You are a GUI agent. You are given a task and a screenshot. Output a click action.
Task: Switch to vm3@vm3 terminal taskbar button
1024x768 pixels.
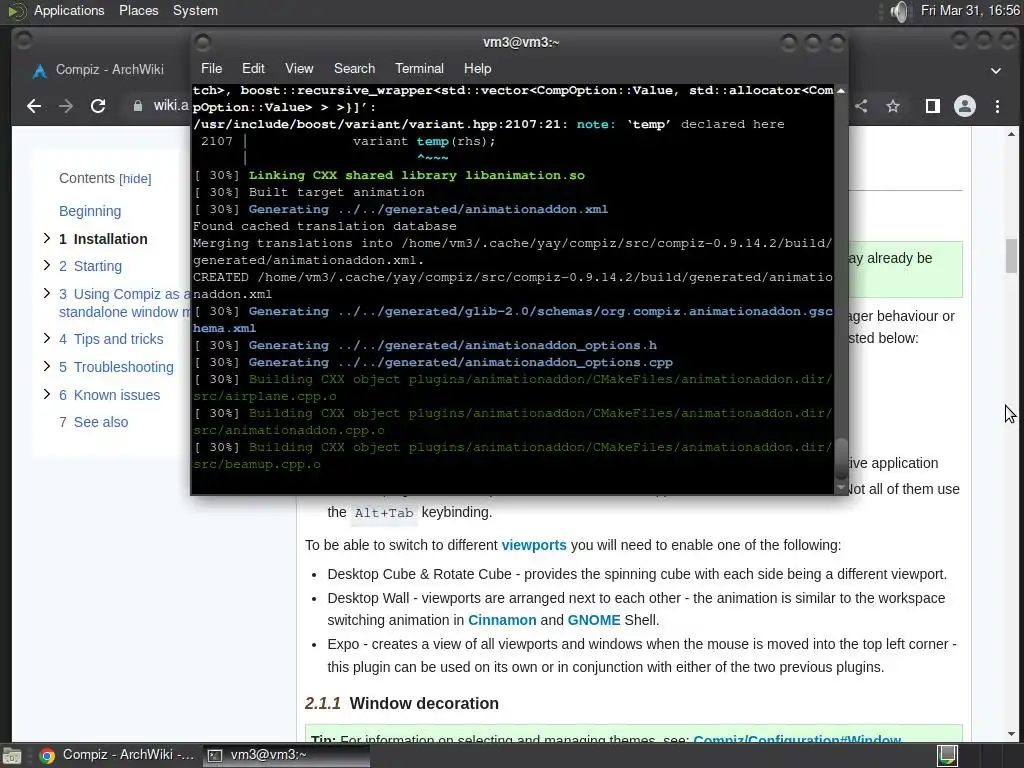286,755
